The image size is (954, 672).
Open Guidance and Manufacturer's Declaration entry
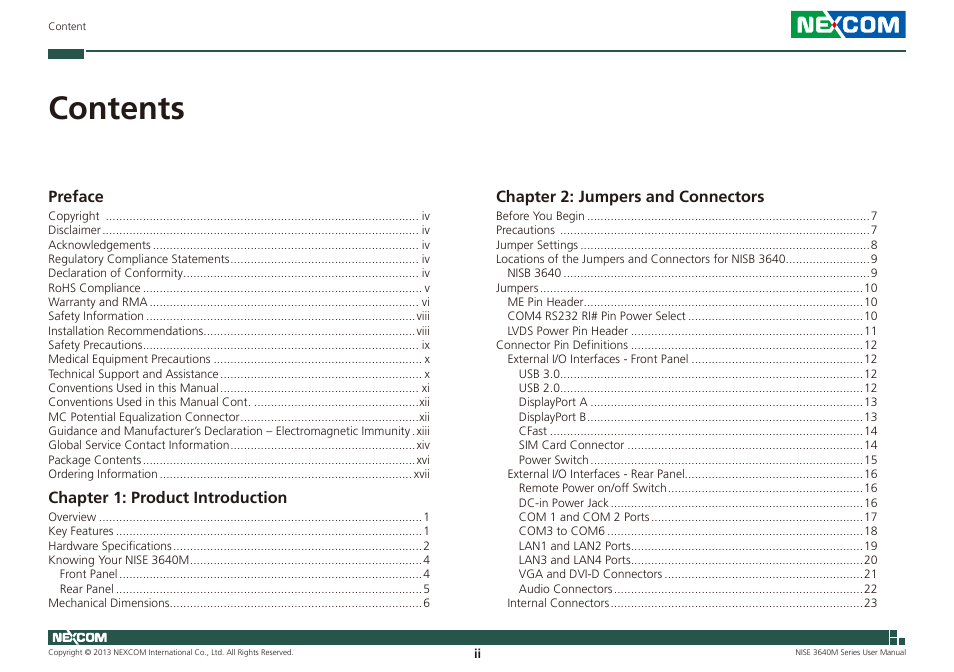pos(239,431)
